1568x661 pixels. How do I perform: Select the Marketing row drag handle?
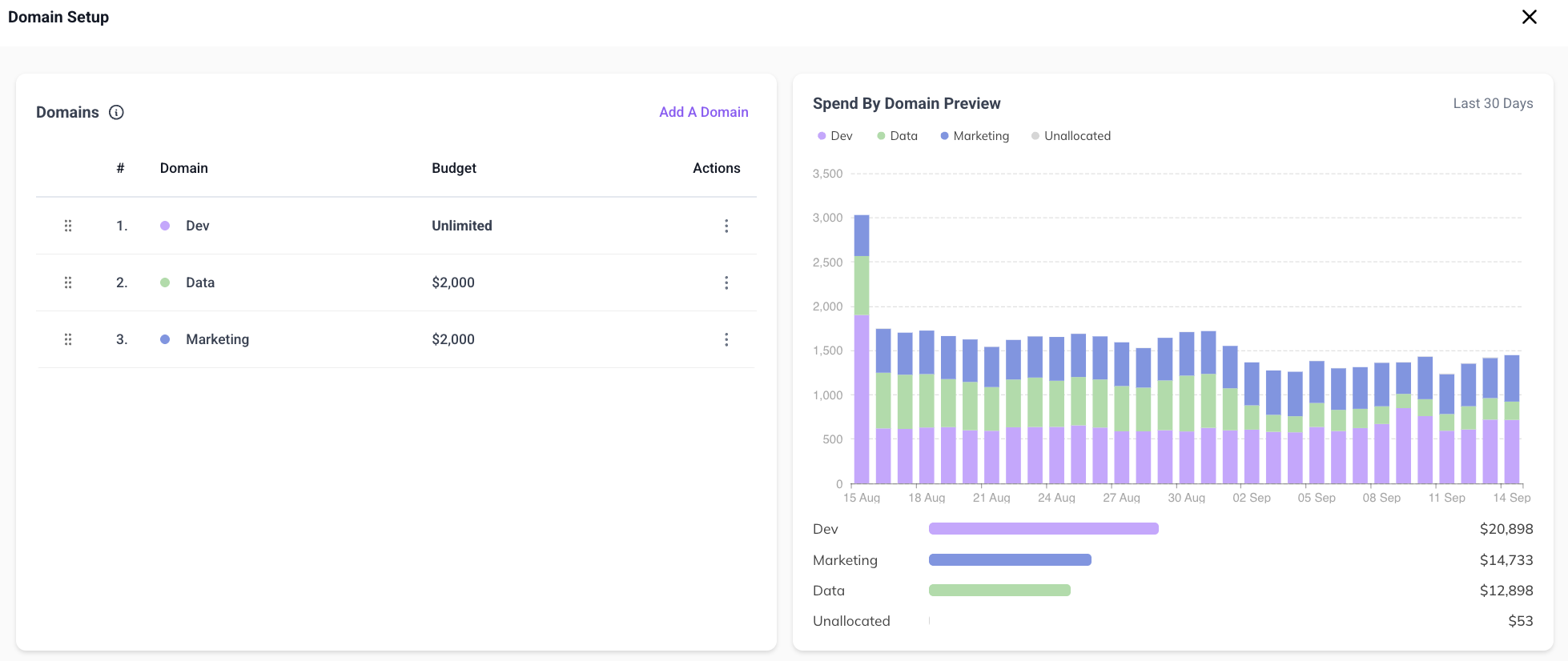pos(68,339)
